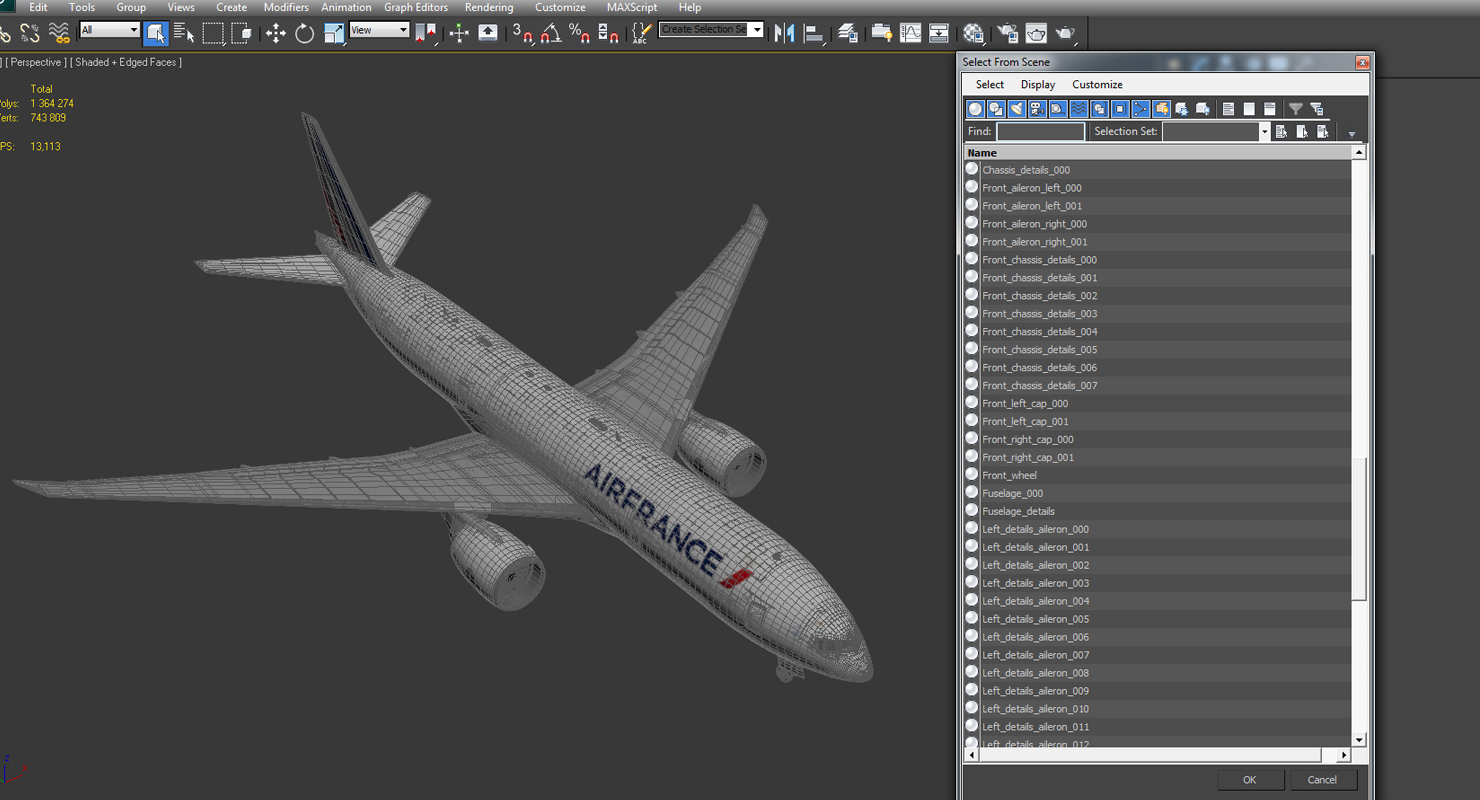This screenshot has height=800, width=1480.
Task: Click vertical scrollbar down arrow in list
Action: (1359, 740)
